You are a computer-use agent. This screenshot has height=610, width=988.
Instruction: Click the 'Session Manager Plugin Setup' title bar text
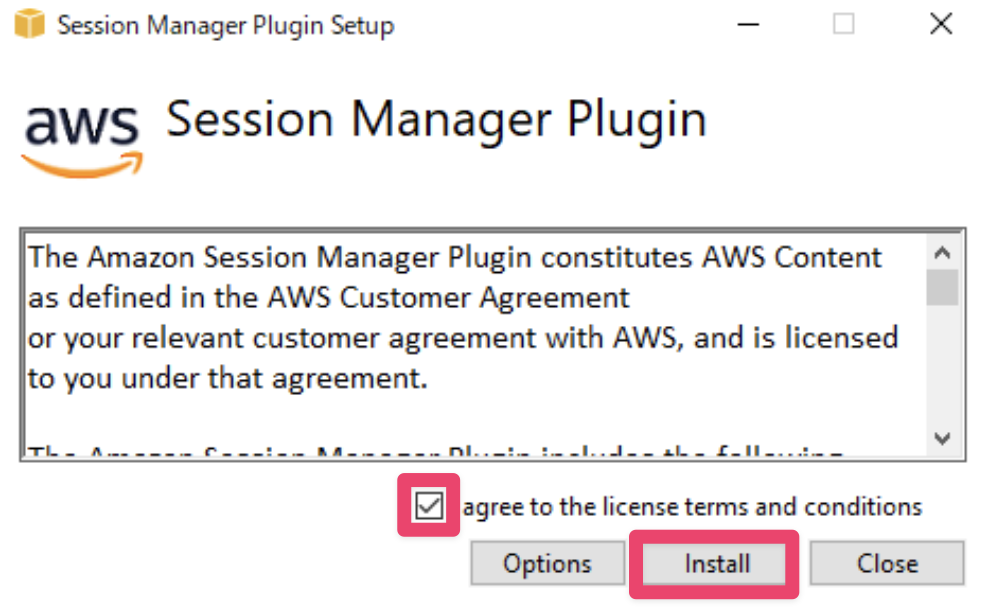(x=225, y=25)
